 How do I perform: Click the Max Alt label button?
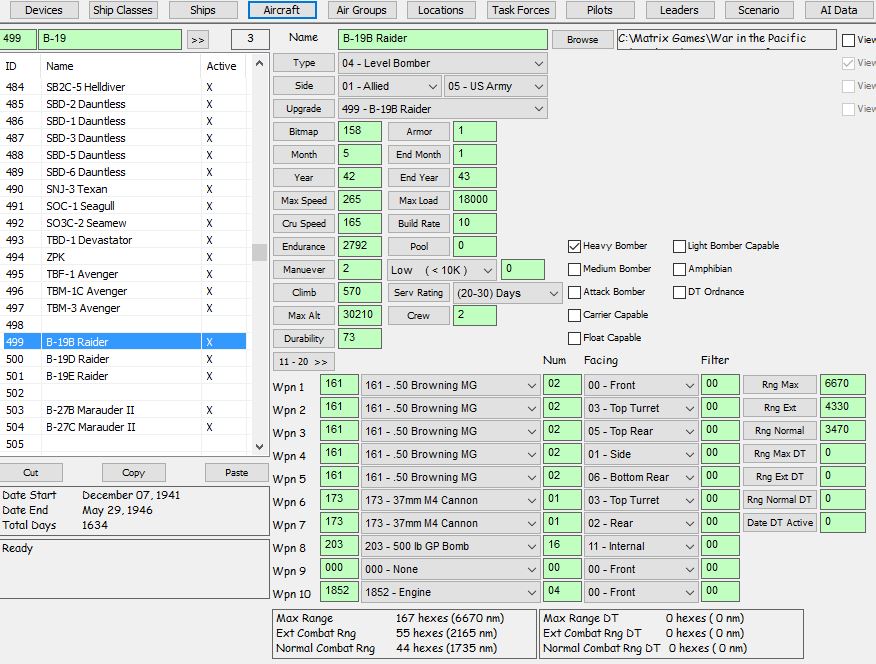(x=304, y=316)
